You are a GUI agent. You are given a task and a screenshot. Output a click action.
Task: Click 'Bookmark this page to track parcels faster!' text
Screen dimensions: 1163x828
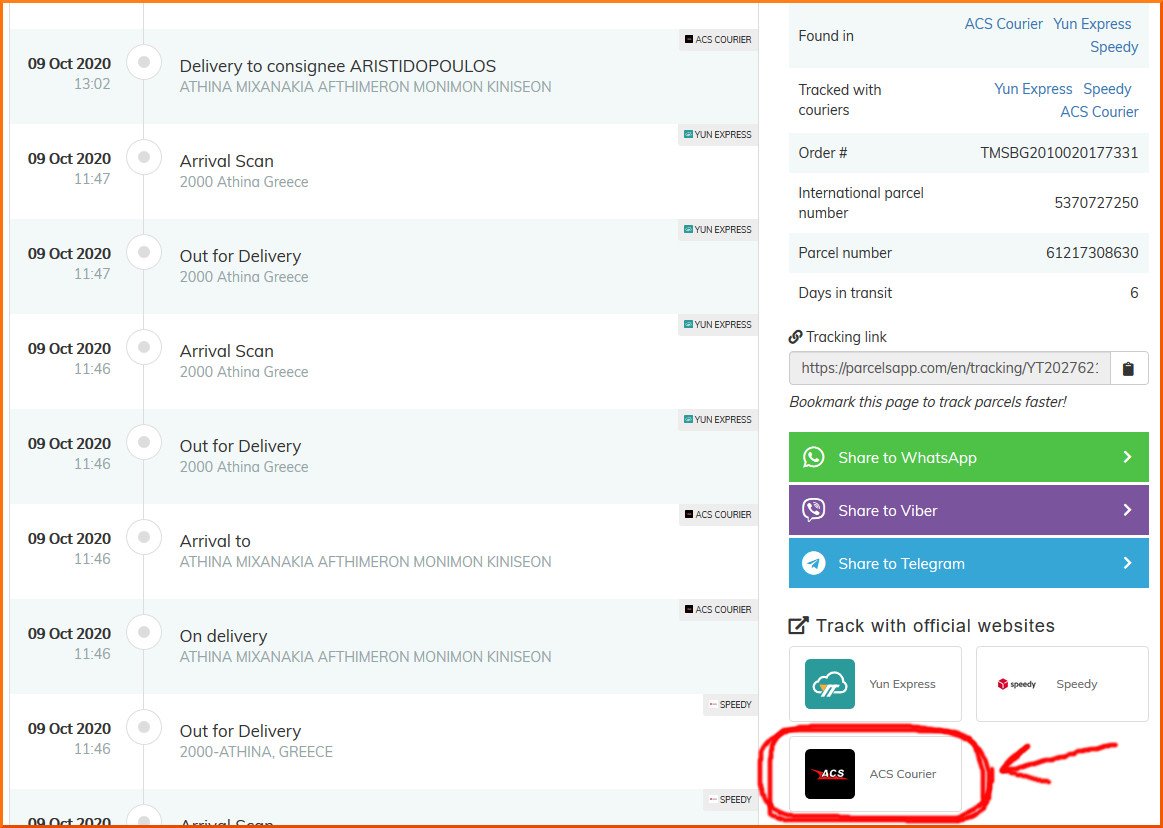[928, 402]
